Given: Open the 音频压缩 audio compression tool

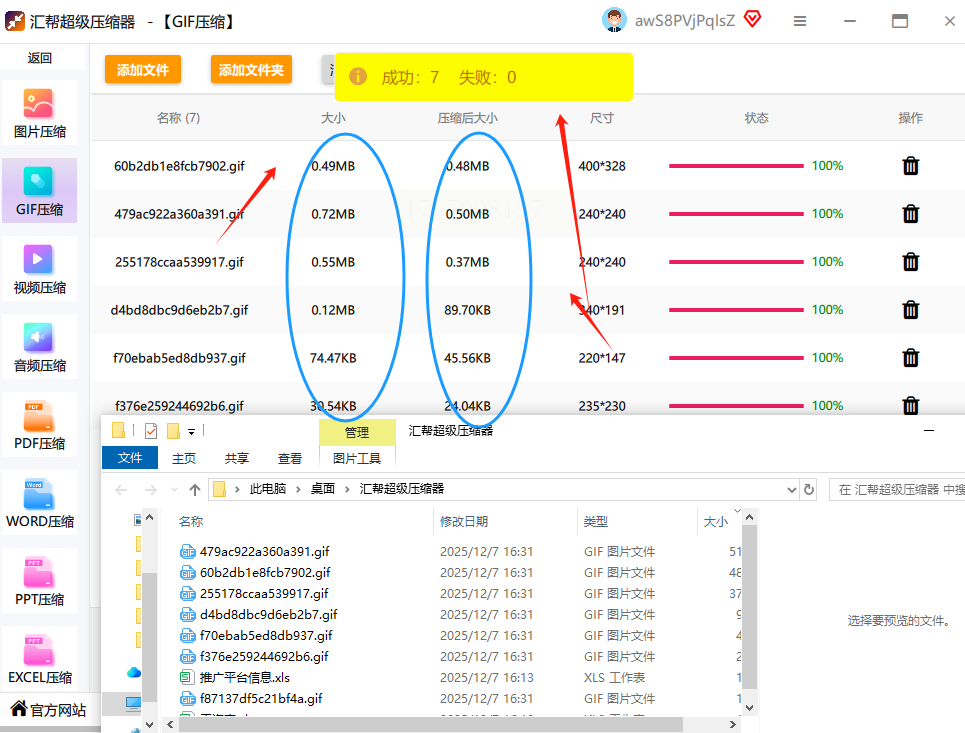Looking at the screenshot, I should click(39, 347).
